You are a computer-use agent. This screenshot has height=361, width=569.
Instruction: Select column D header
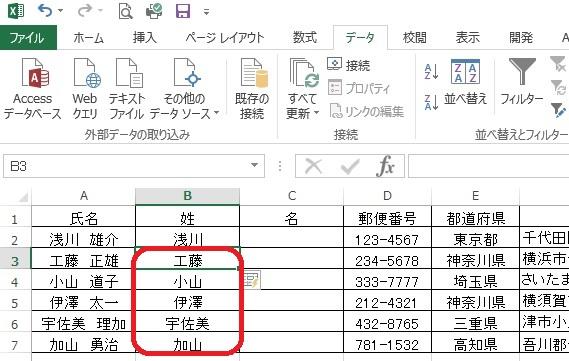point(387,196)
